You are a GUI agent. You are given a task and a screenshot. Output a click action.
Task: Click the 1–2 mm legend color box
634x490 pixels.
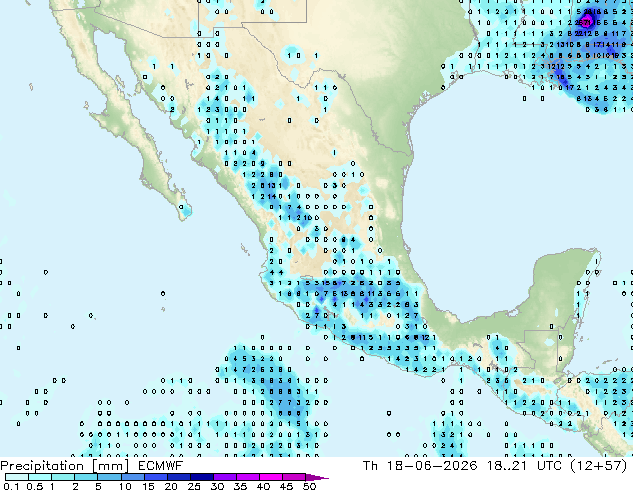63,477
